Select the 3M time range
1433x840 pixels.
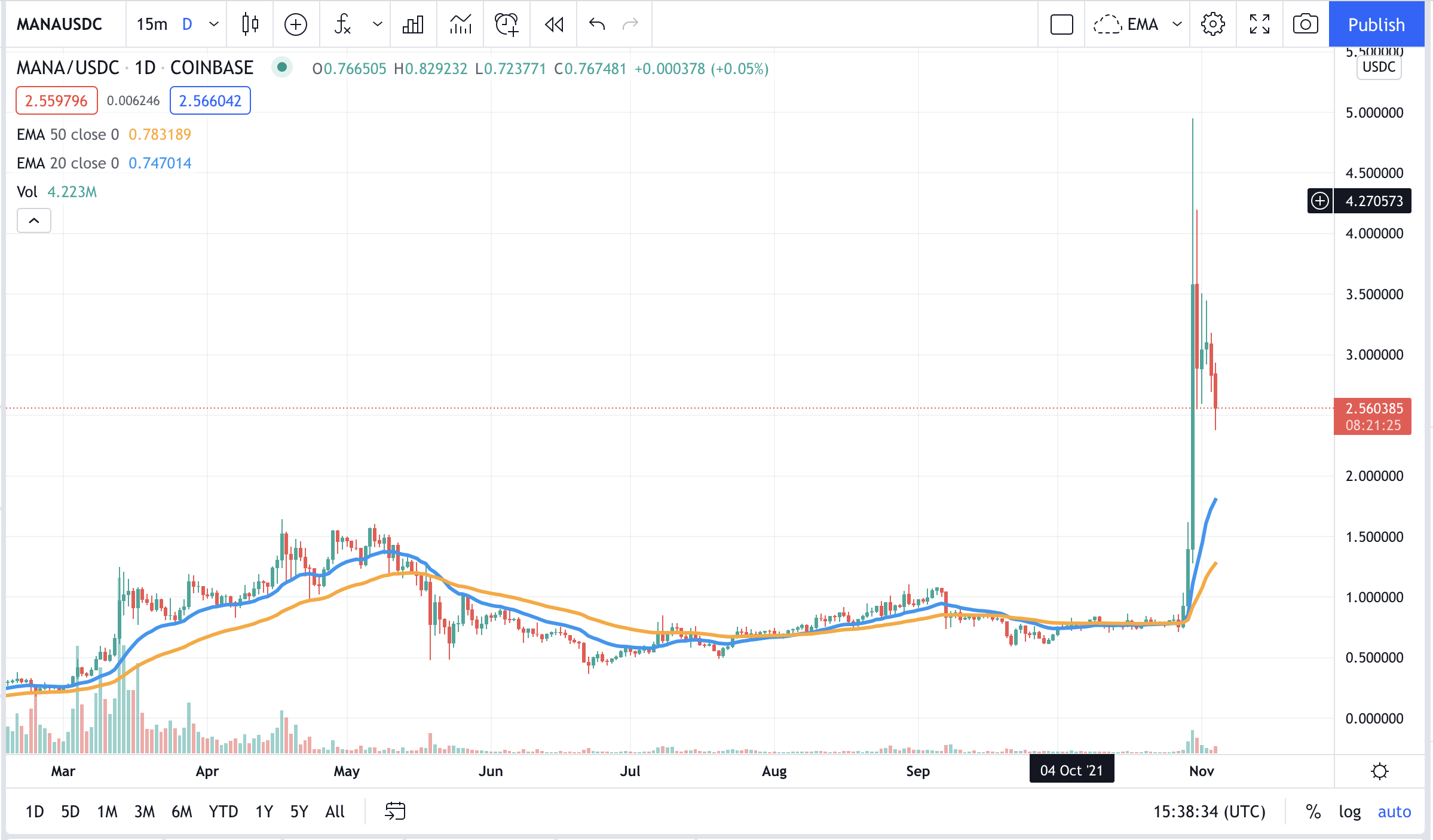tap(144, 811)
